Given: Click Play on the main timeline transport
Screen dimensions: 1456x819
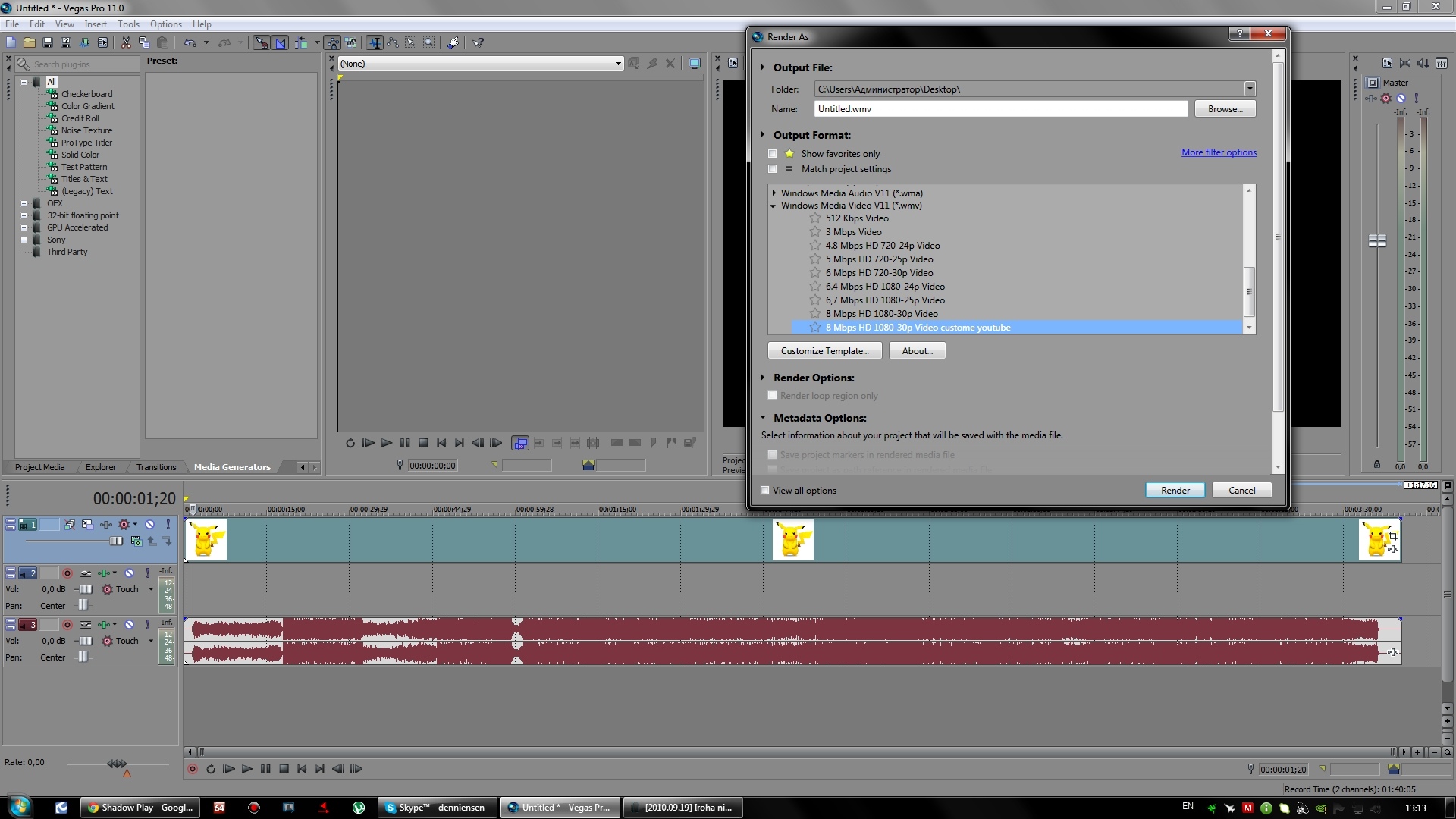Looking at the screenshot, I should click(x=246, y=769).
